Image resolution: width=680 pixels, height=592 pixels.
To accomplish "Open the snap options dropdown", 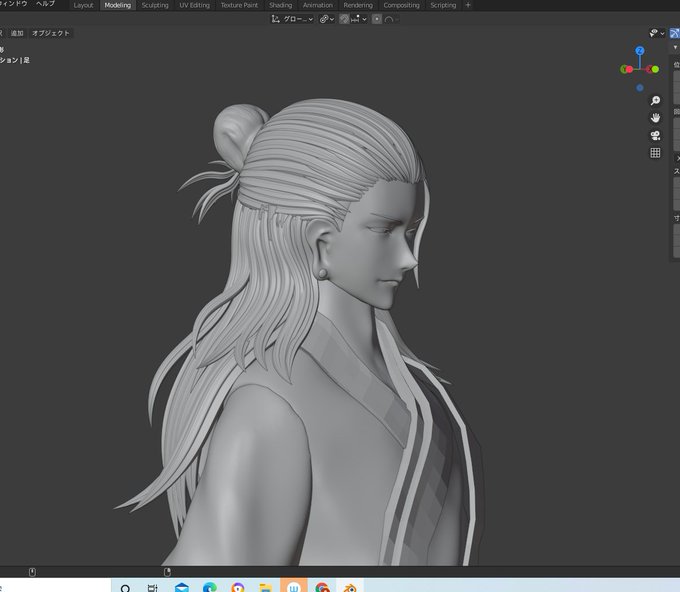I will (x=359, y=19).
